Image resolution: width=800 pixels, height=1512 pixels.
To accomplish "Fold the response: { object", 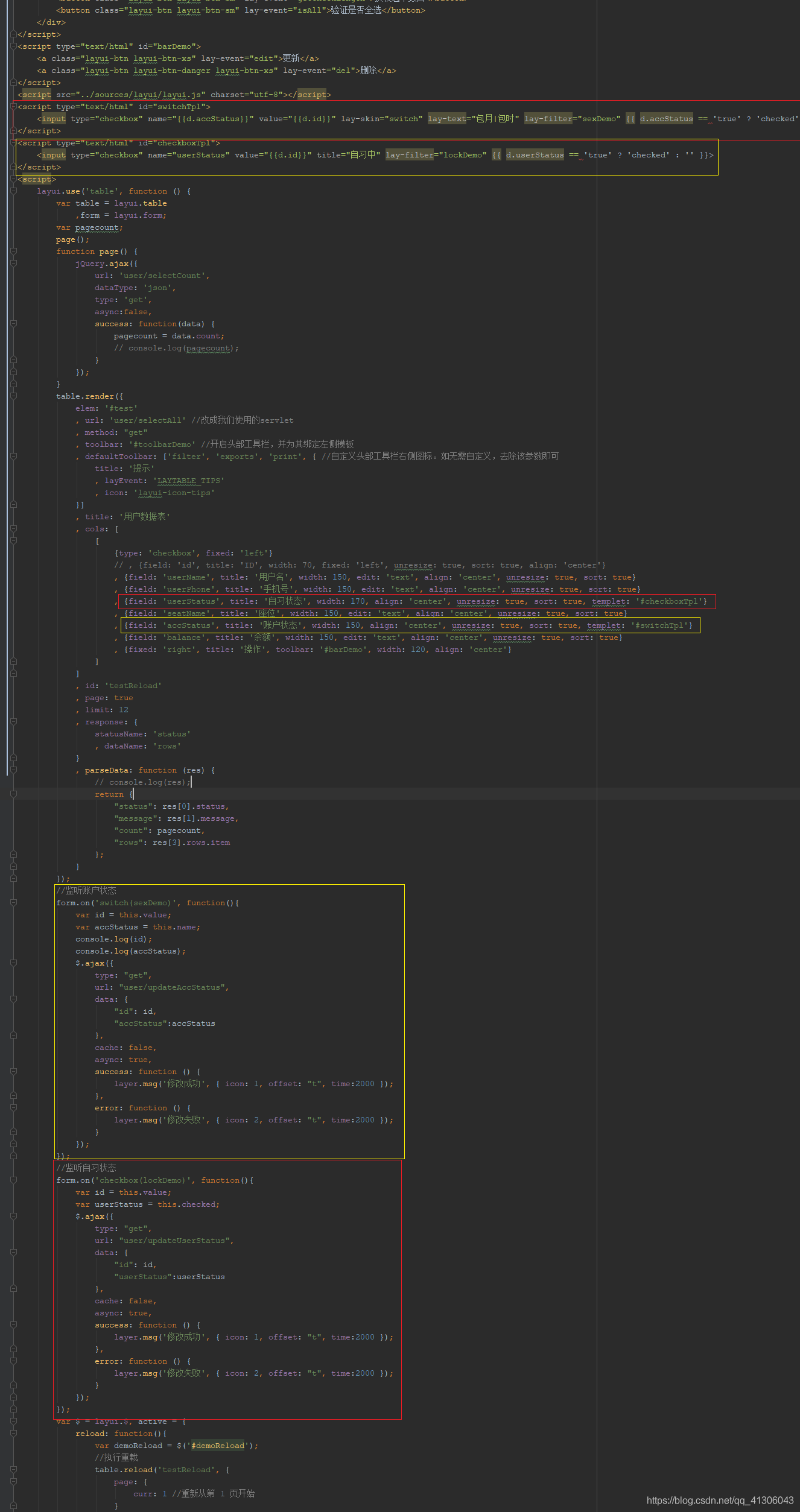I will click(13, 722).
